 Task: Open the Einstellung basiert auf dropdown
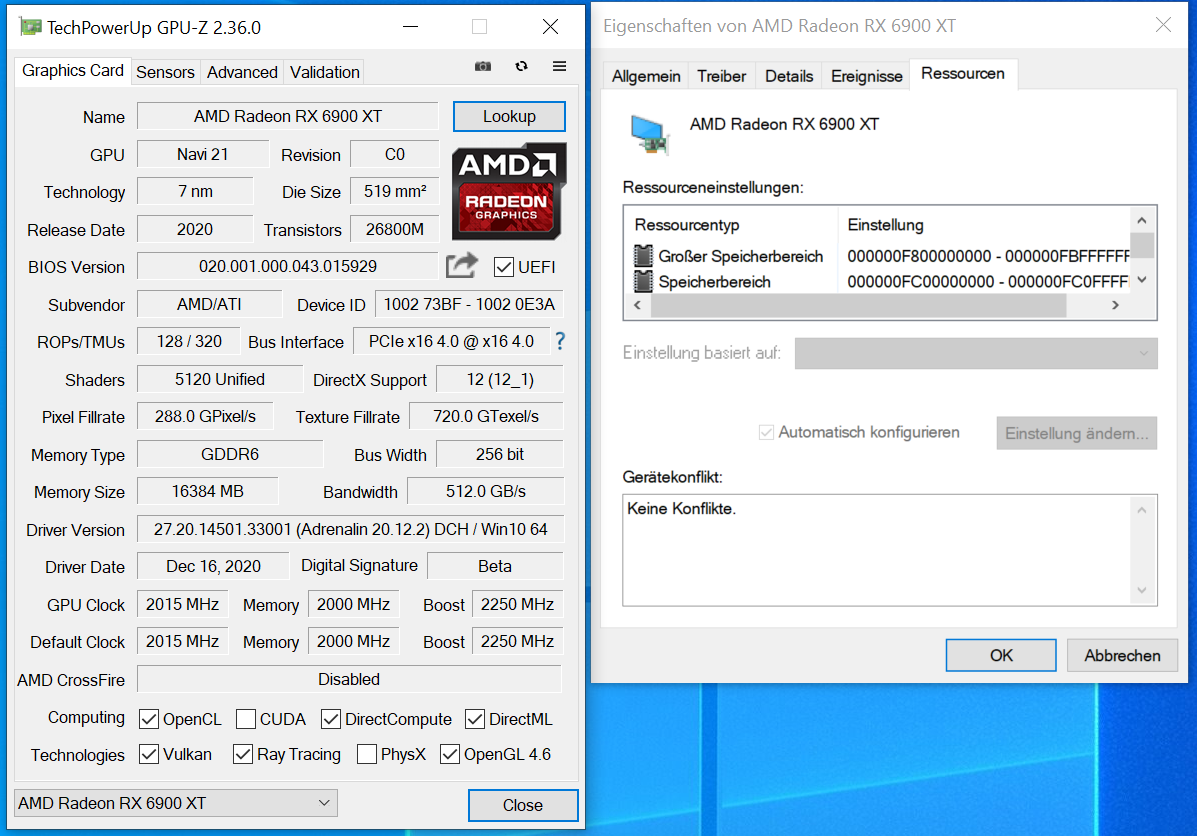click(976, 353)
